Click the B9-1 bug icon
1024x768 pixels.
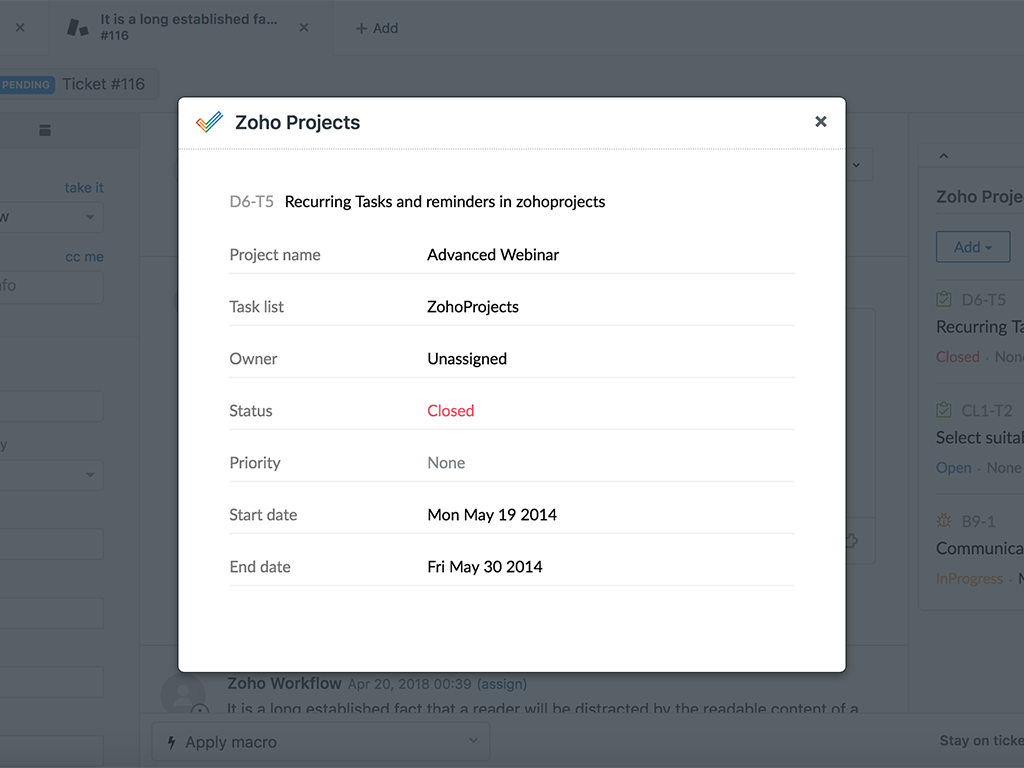943,521
